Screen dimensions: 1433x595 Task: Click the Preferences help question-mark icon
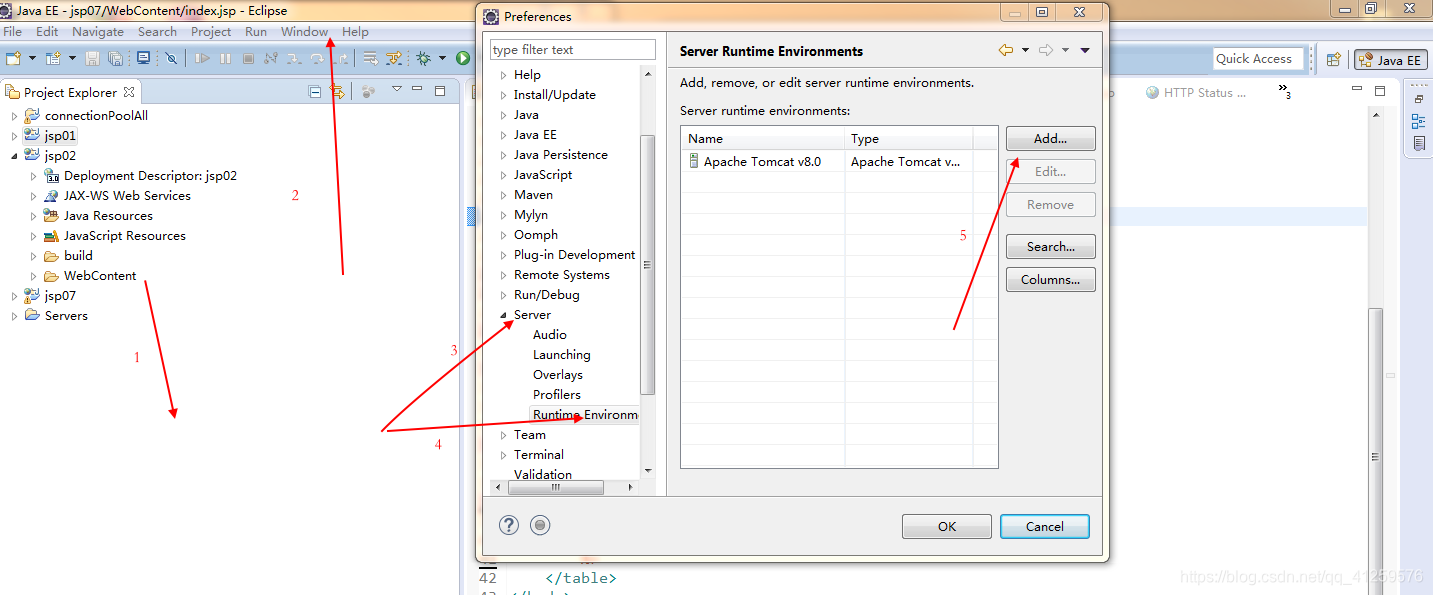pyautogui.click(x=509, y=525)
